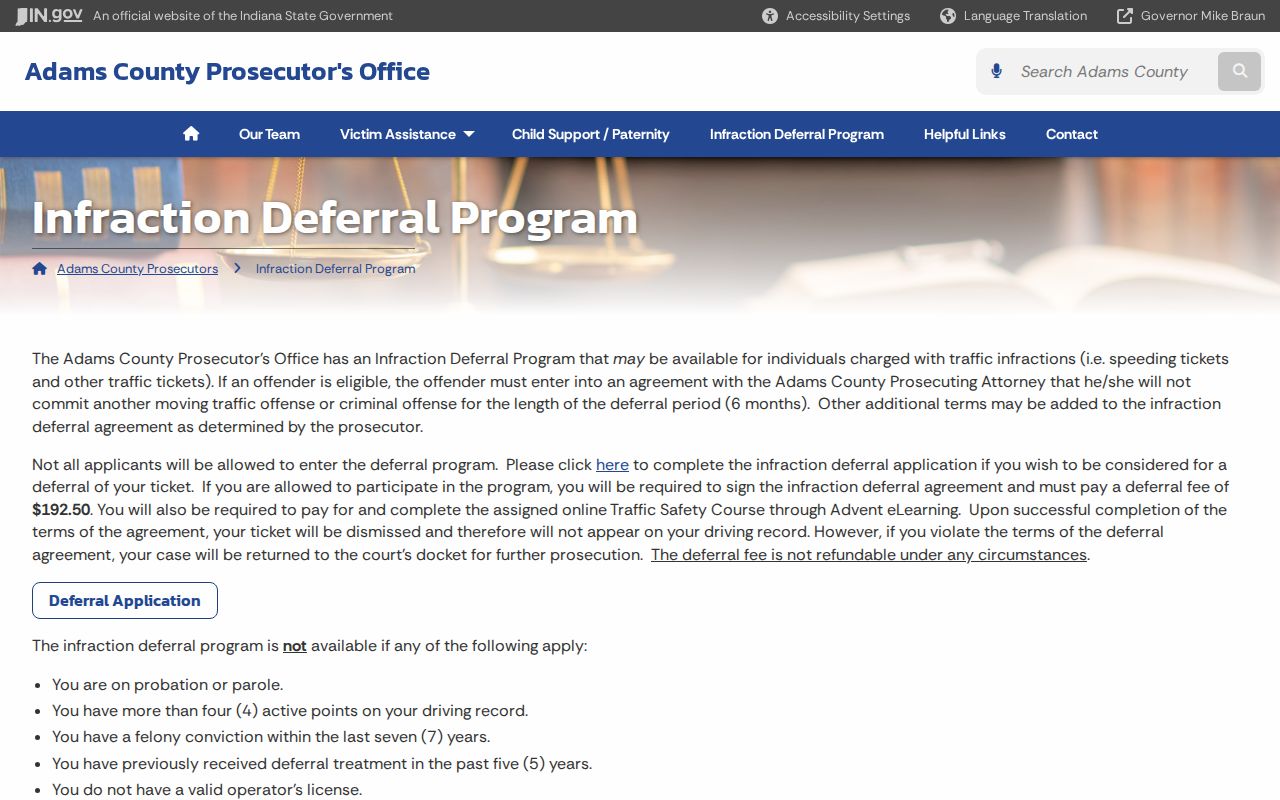Click the external link icon beside Governor
The height and width of the screenshot is (800, 1280).
tap(1125, 16)
